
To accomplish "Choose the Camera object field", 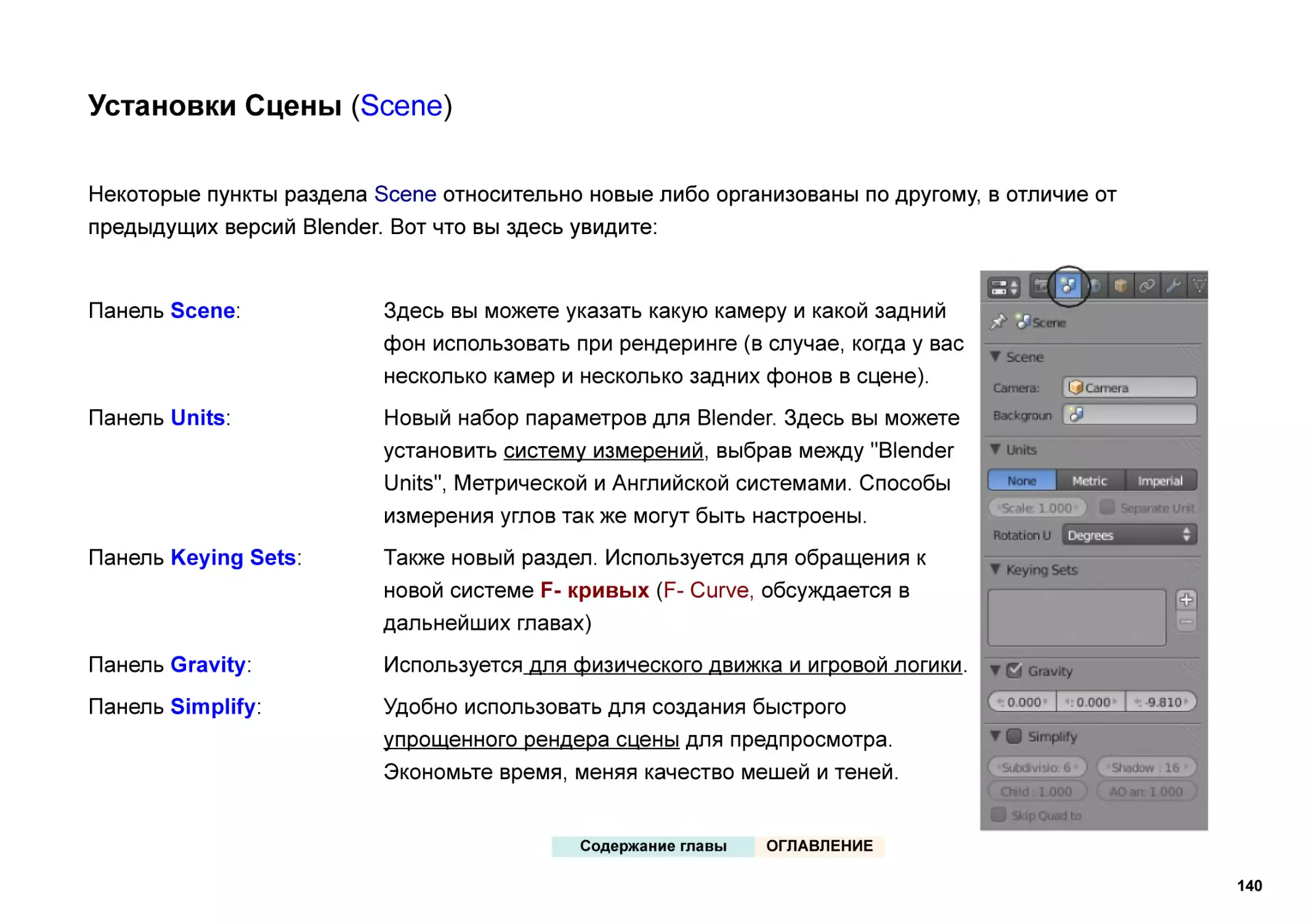I will click(x=1129, y=387).
